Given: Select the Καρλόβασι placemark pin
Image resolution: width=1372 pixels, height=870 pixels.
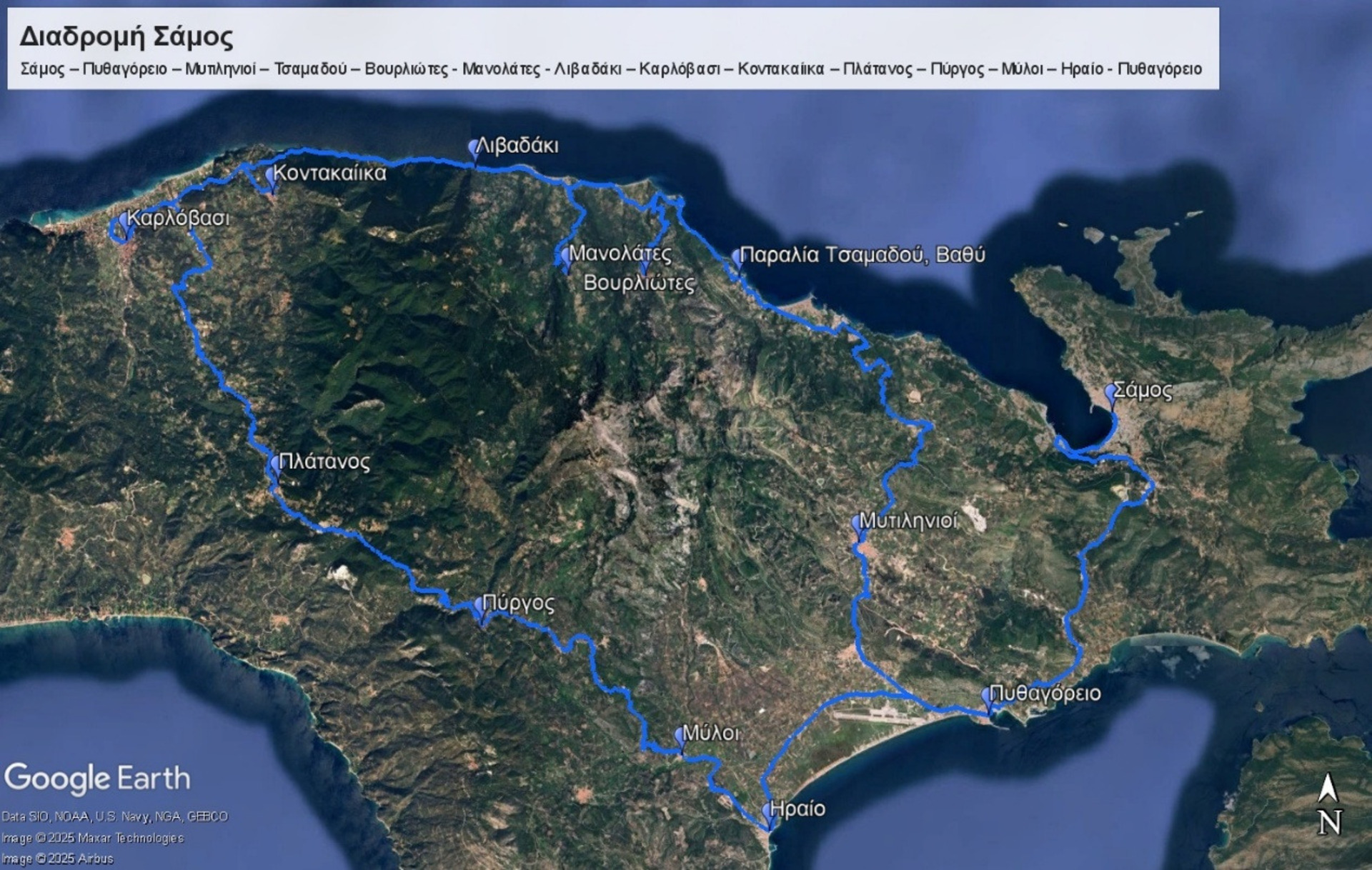Looking at the screenshot, I should [124, 221].
